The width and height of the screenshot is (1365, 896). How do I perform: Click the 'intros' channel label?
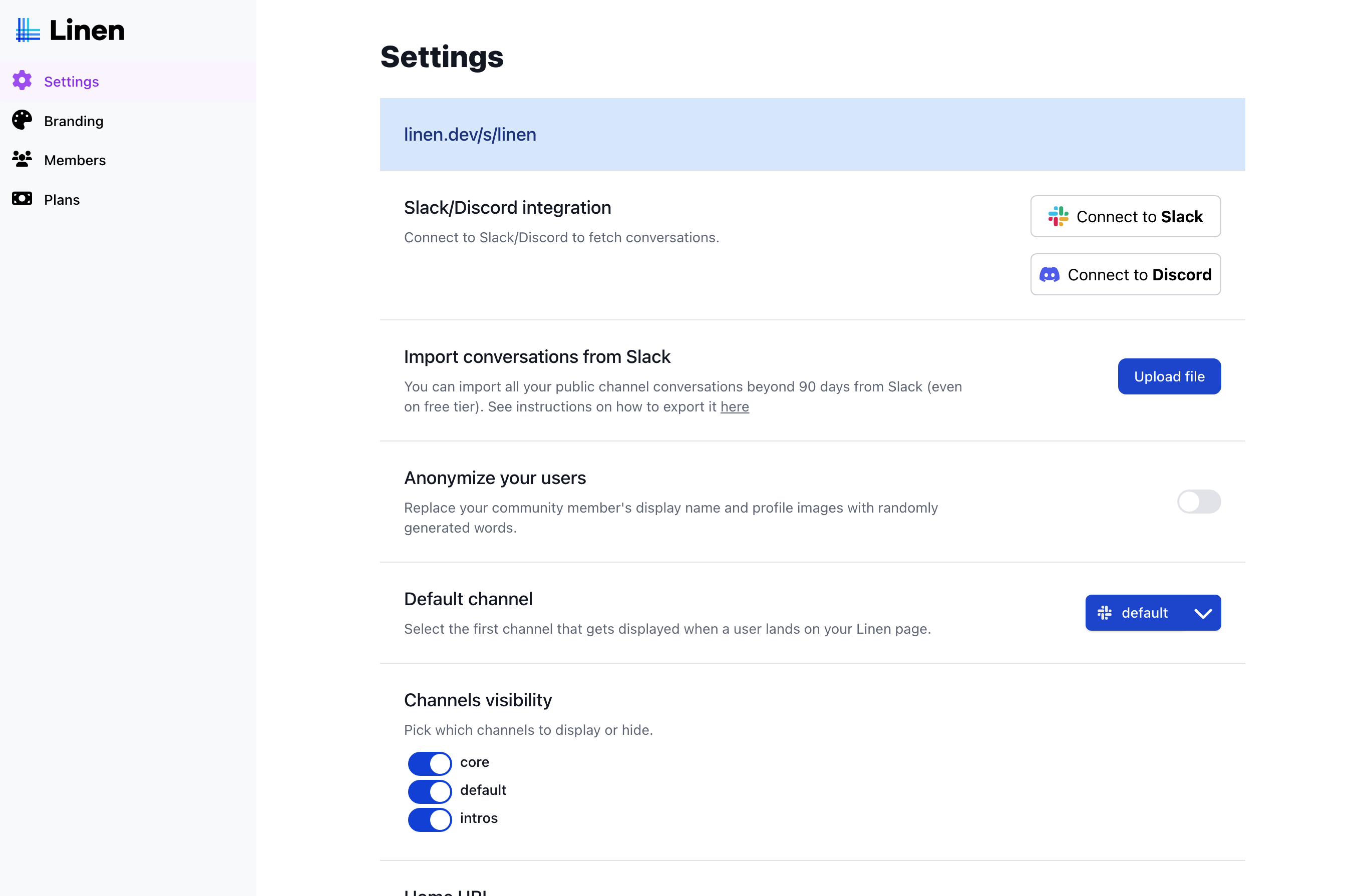478,818
